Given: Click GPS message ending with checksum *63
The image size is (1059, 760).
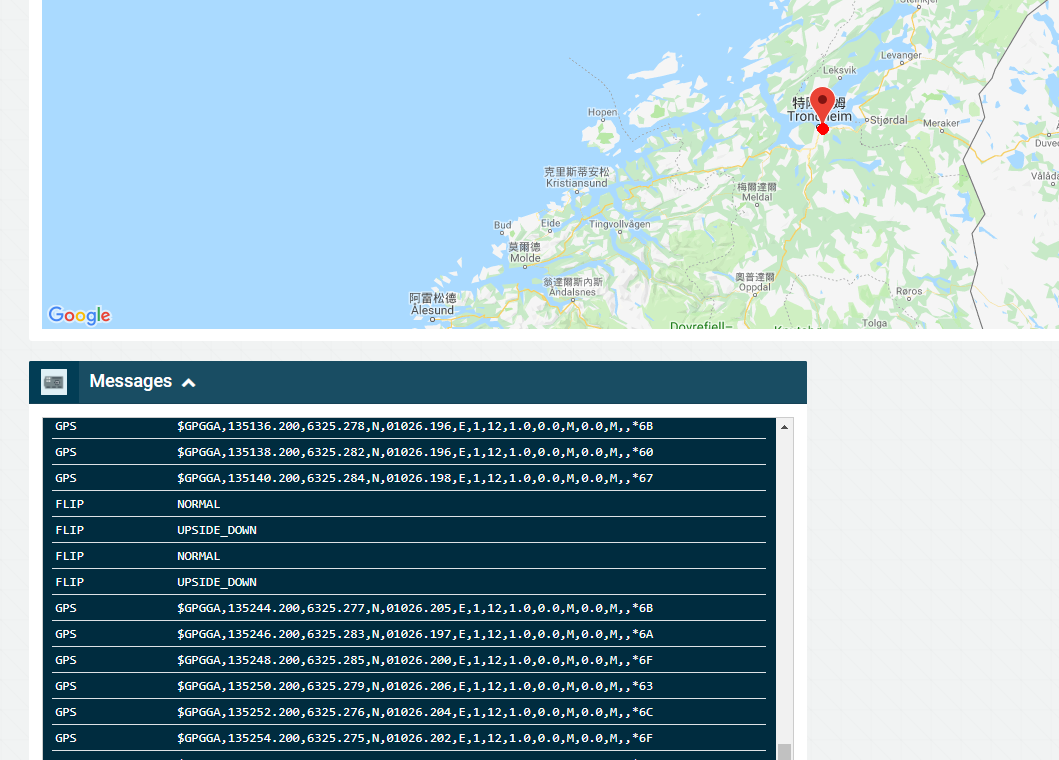Looking at the screenshot, I should pos(410,686).
